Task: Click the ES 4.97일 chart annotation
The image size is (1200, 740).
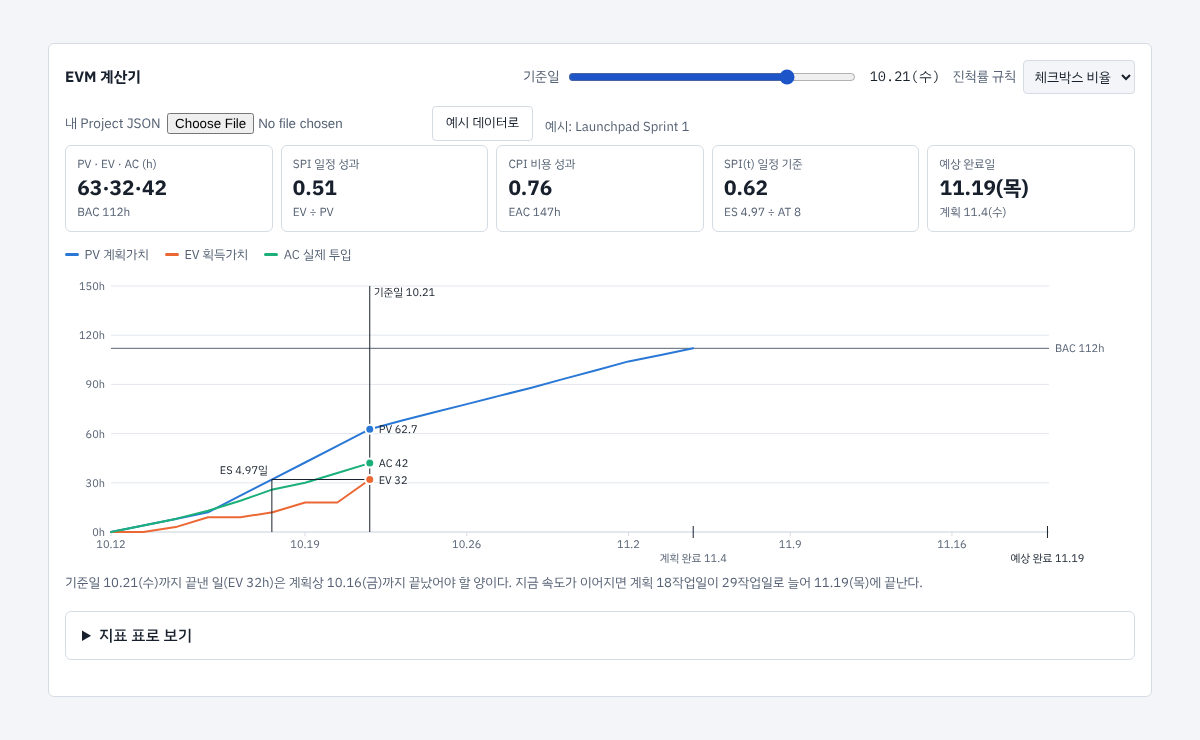Action: pos(244,470)
